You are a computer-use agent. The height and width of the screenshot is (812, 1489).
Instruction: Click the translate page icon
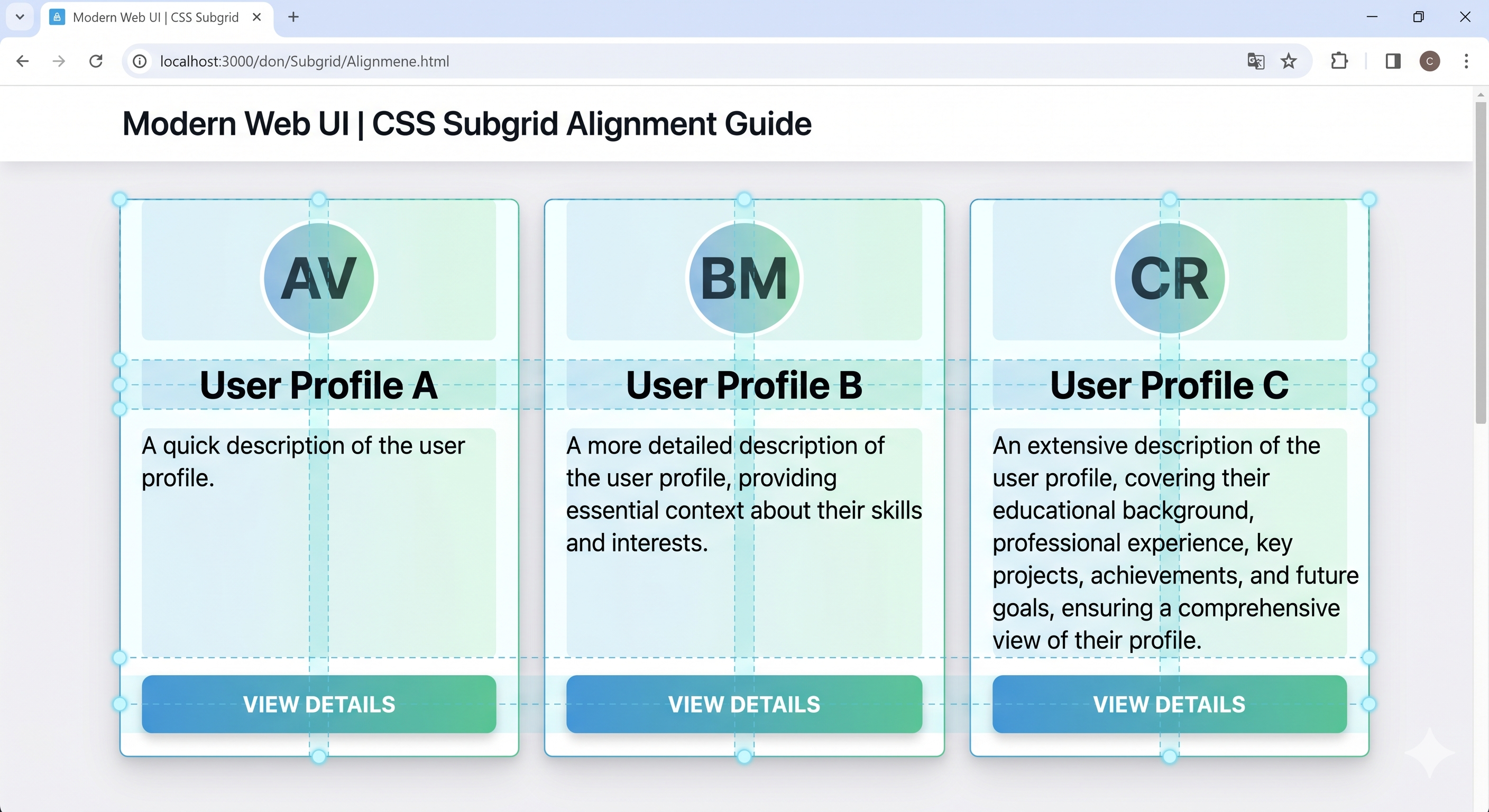1255,61
